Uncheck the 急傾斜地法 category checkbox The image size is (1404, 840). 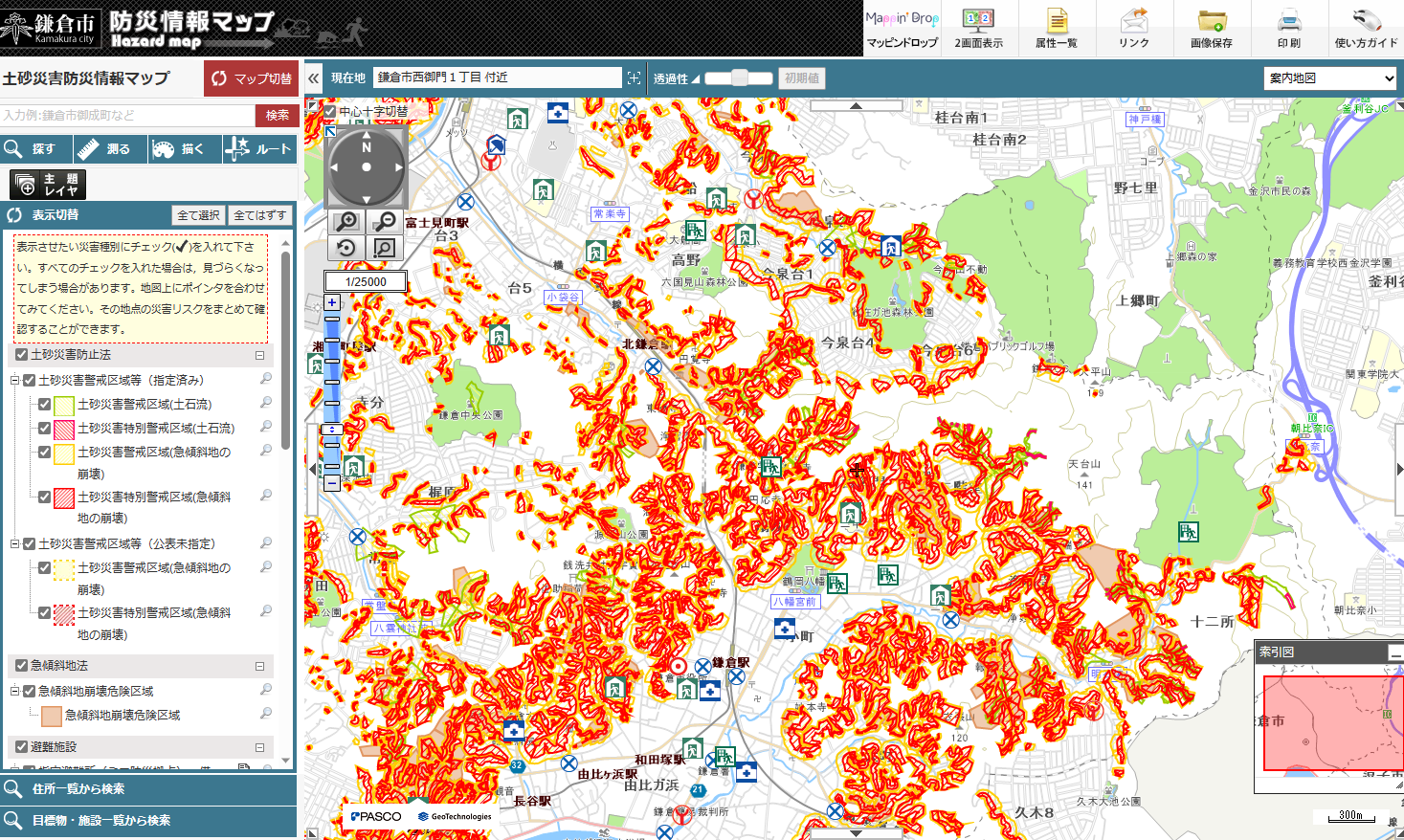tap(22, 666)
